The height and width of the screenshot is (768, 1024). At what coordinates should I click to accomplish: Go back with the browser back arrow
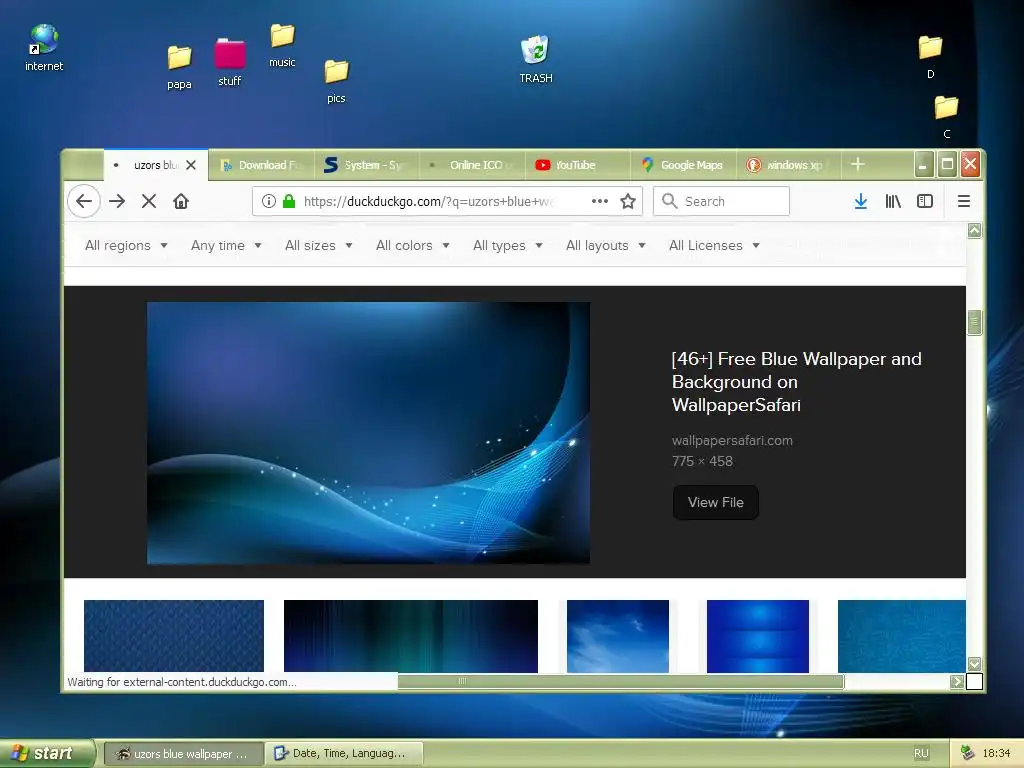(x=84, y=201)
